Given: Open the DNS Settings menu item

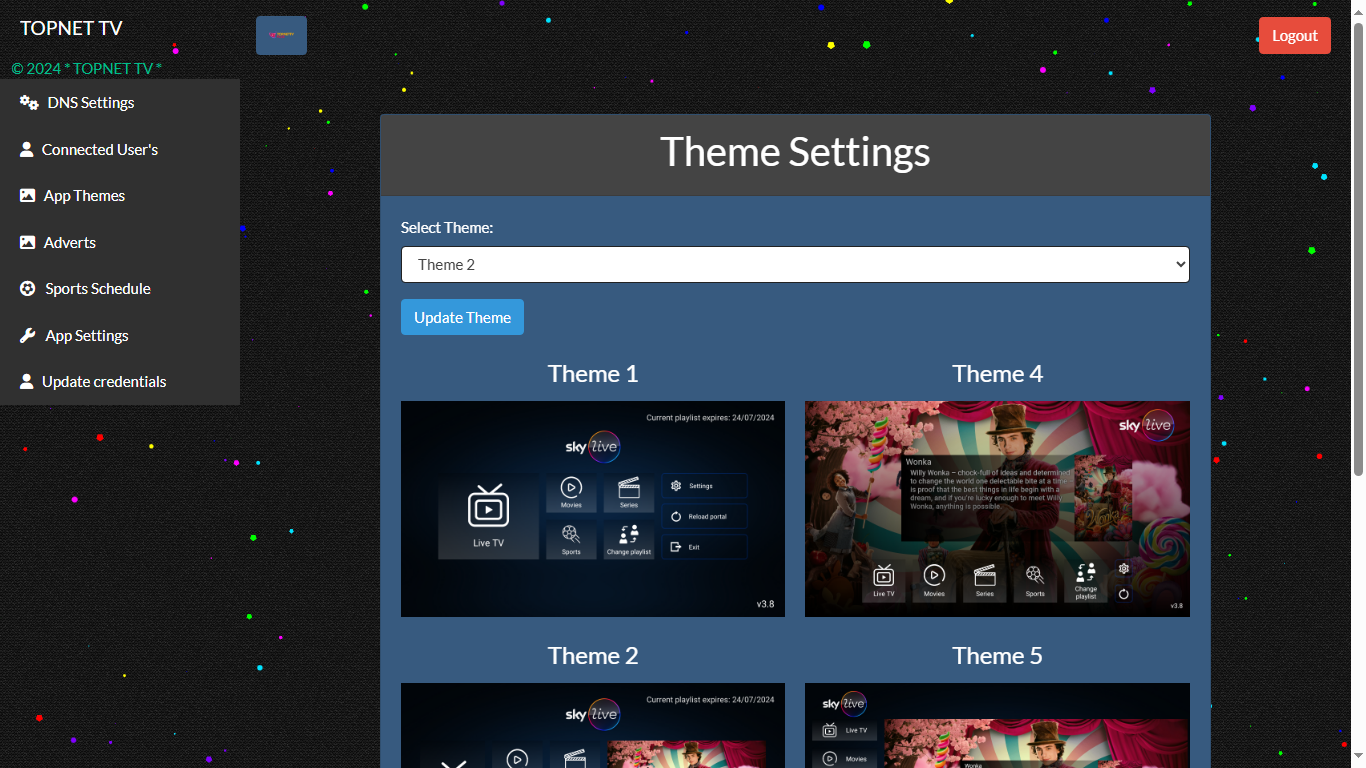Looking at the screenshot, I should point(120,102).
